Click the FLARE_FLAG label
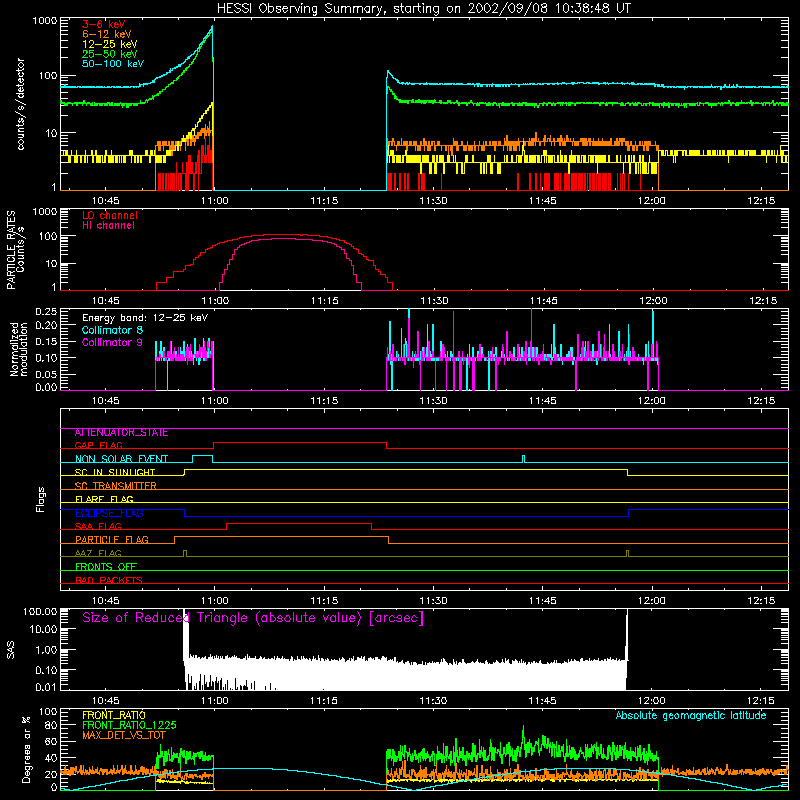800x800 pixels. coord(104,499)
